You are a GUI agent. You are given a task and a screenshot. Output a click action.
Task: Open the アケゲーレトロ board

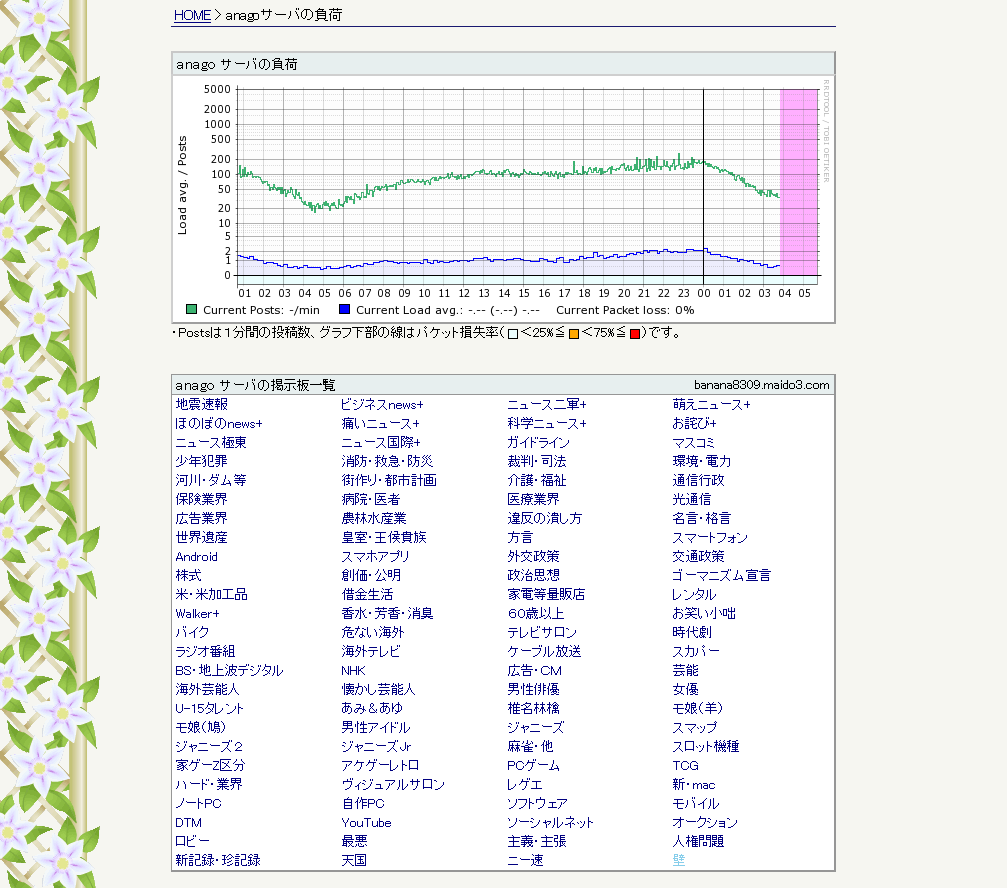tap(380, 765)
